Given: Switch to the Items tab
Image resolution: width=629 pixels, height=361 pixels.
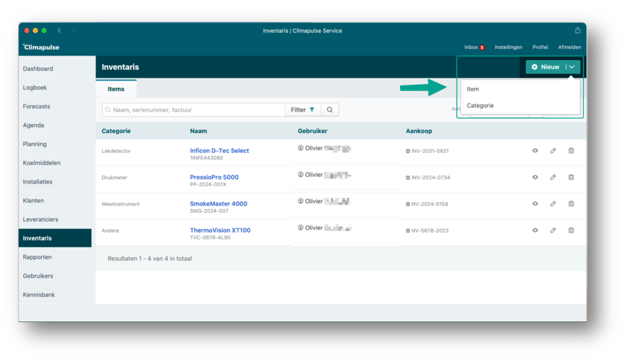Looking at the screenshot, I should [116, 89].
